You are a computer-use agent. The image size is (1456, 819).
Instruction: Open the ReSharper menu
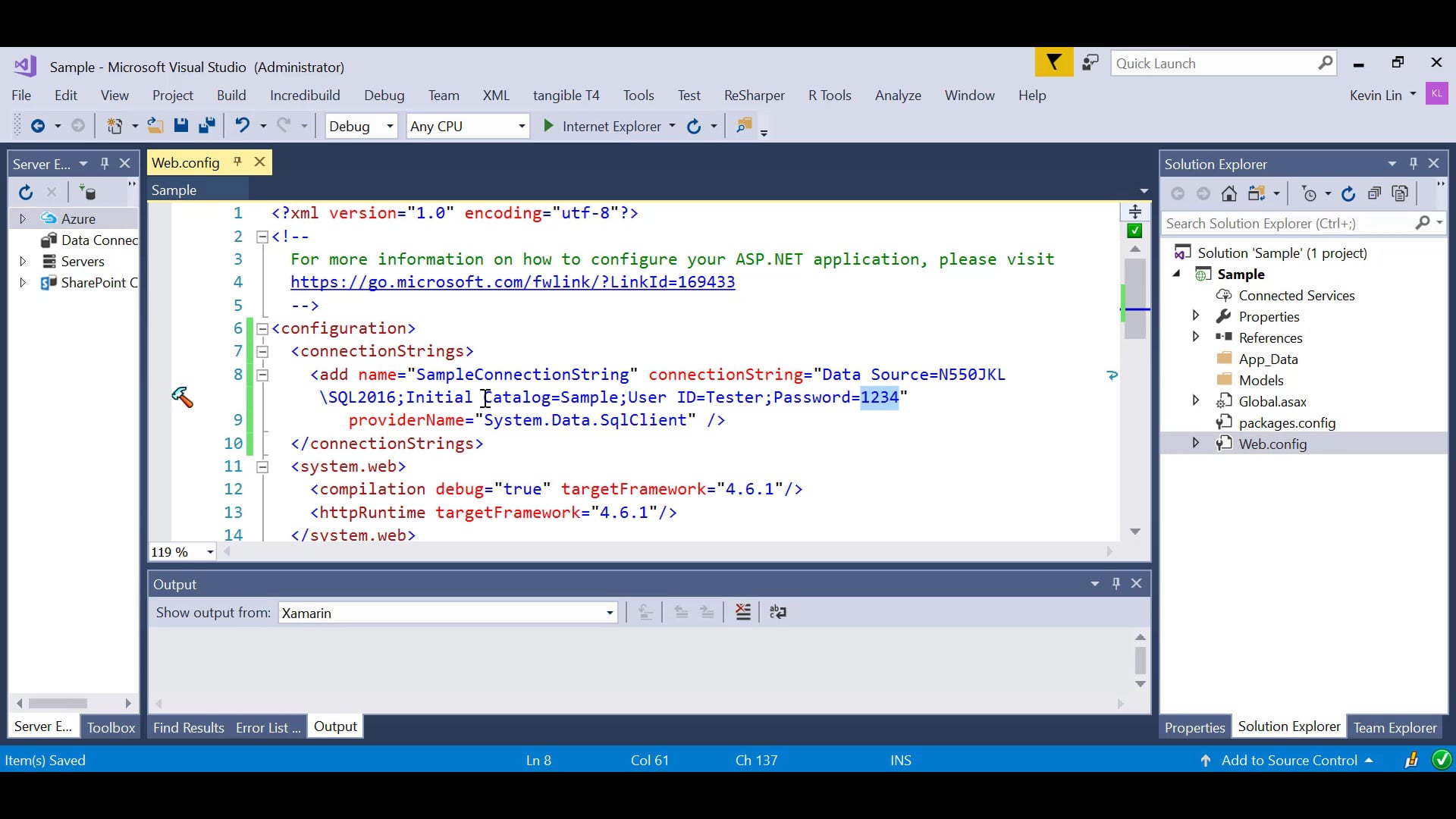[x=754, y=96]
